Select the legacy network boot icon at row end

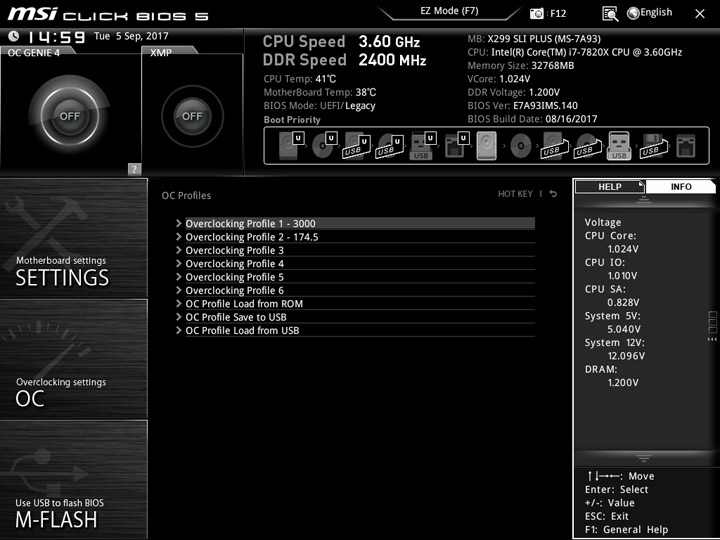[686, 146]
